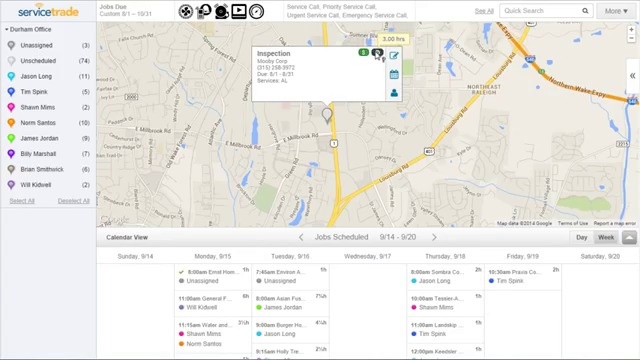Toggle Jason Long technician pin
Image resolution: width=640 pixels, height=360 pixels.
[11, 76]
